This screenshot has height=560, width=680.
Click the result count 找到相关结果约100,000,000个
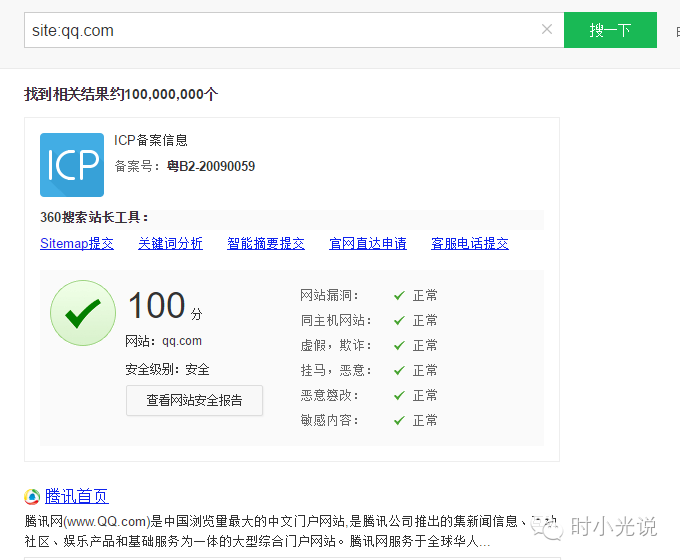[121, 94]
